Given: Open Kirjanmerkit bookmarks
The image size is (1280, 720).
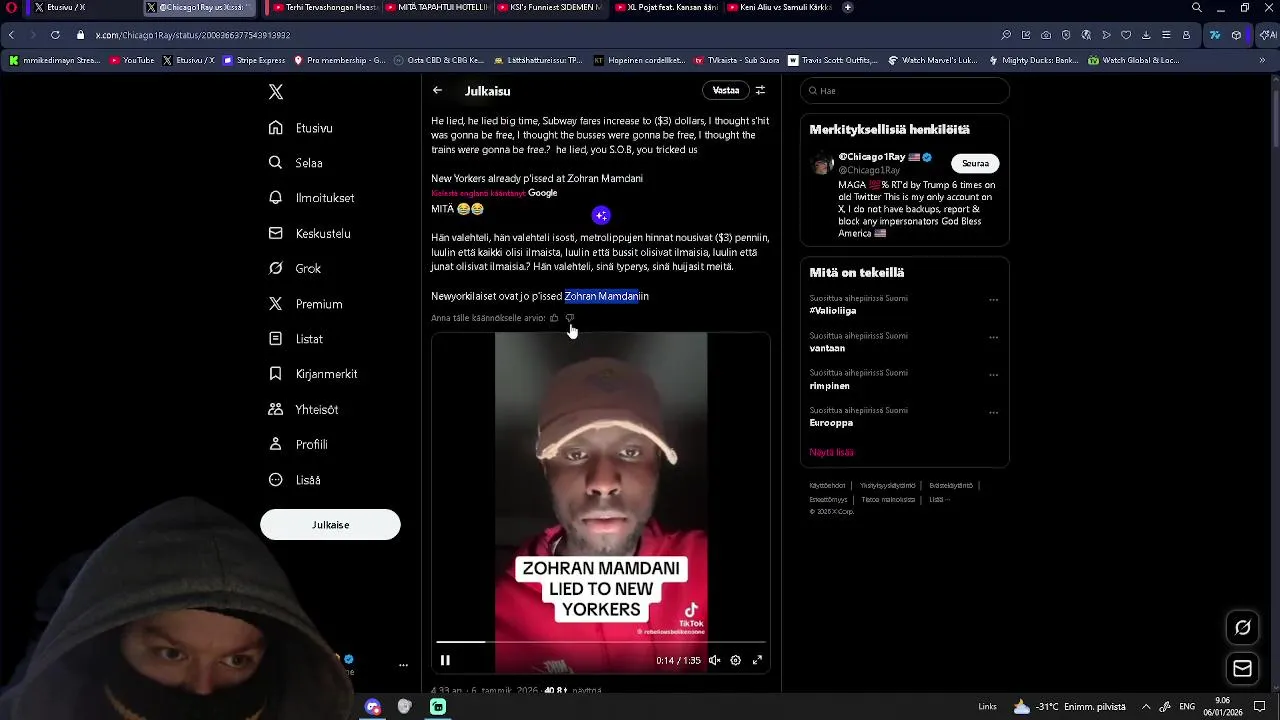Looking at the screenshot, I should point(313,374).
